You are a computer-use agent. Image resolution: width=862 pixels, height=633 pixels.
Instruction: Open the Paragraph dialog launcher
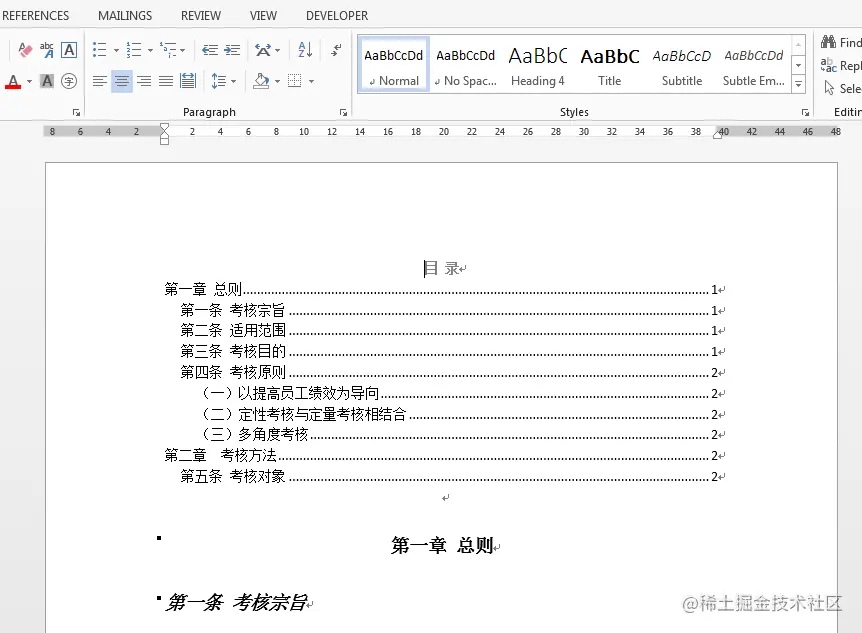(x=342, y=111)
